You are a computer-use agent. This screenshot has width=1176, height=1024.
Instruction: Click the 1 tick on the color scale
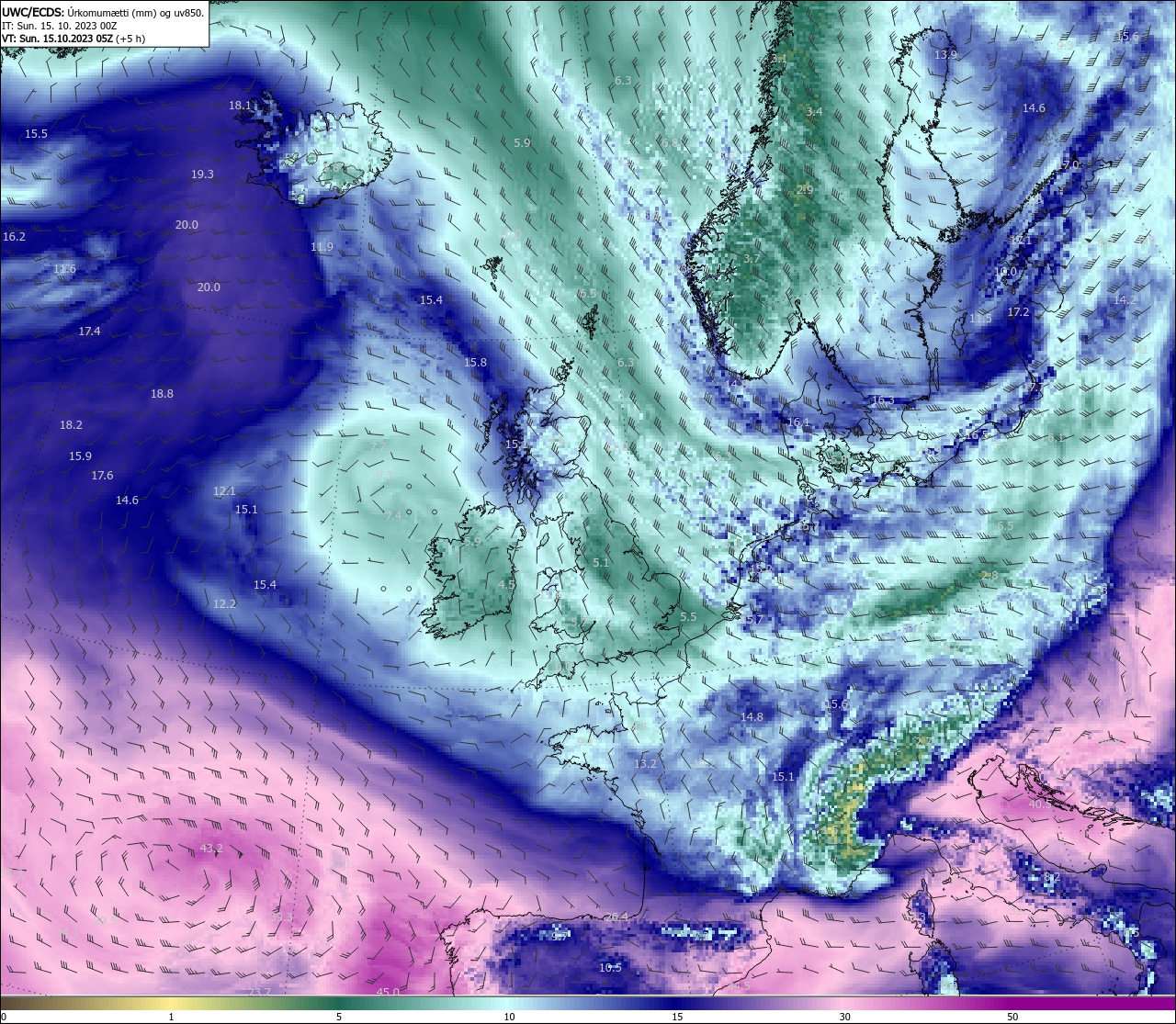pos(171,1017)
